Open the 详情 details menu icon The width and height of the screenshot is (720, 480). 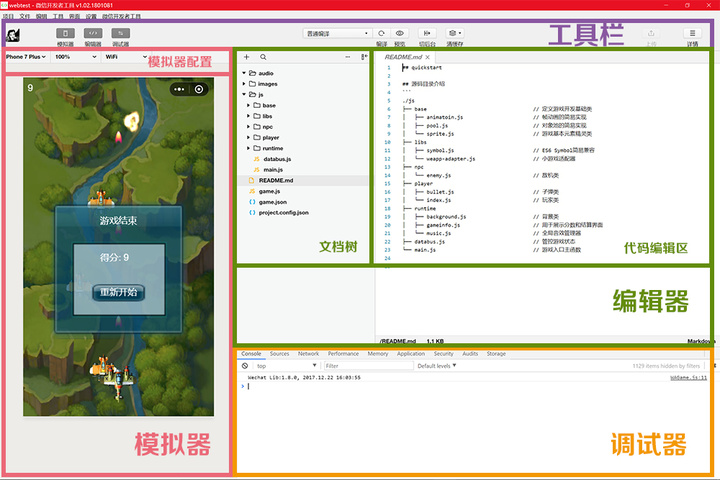pos(692,33)
